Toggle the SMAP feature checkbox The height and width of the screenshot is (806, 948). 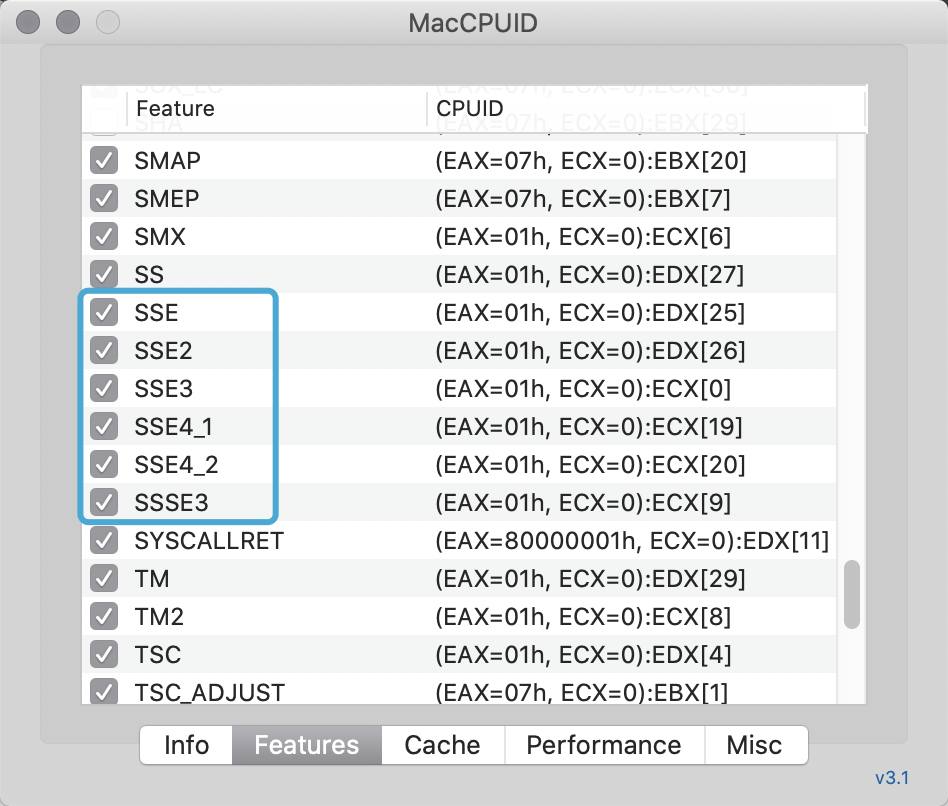point(104,161)
